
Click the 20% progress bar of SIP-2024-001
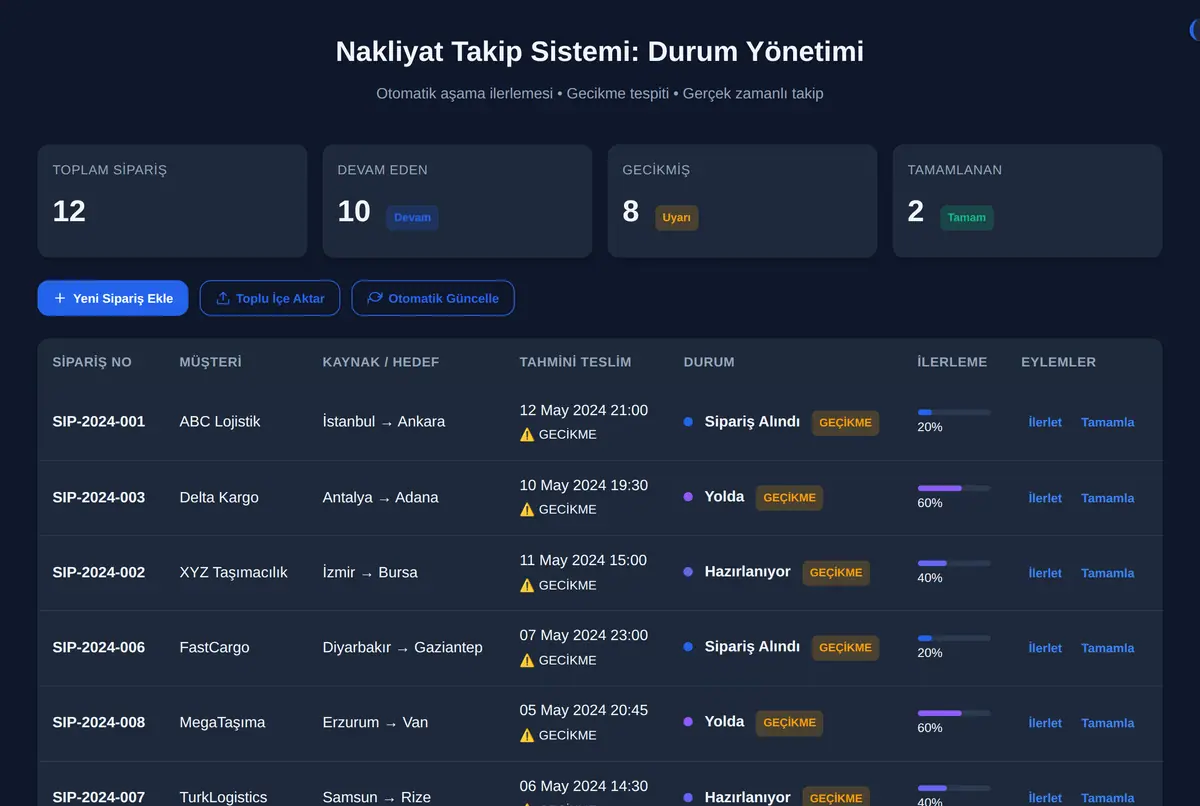pyautogui.click(x=954, y=412)
